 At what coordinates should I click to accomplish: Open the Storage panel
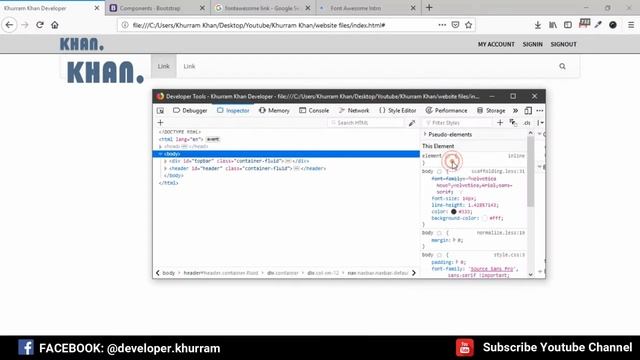491,111
